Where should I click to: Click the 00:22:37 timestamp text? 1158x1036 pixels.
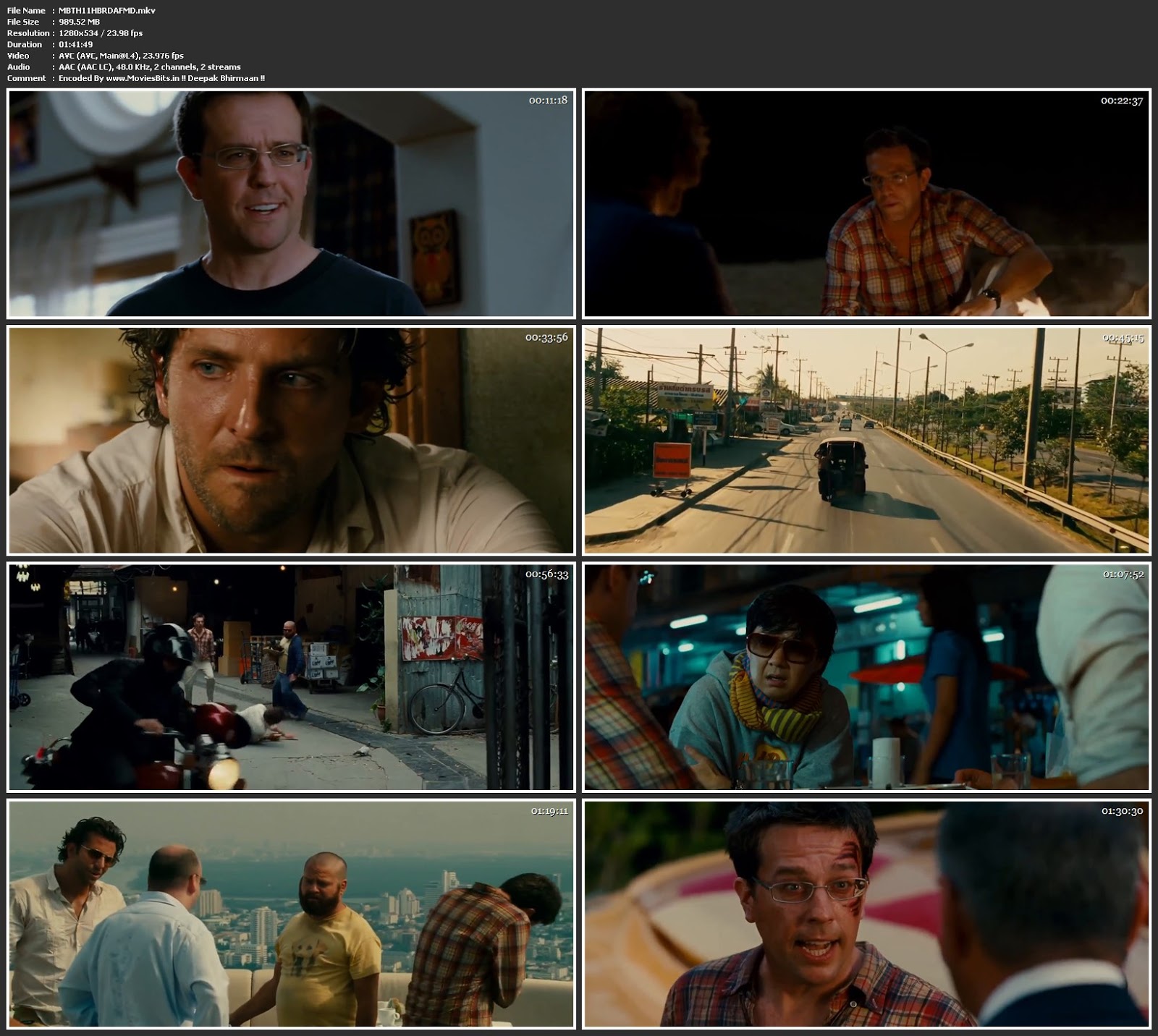[1122, 101]
